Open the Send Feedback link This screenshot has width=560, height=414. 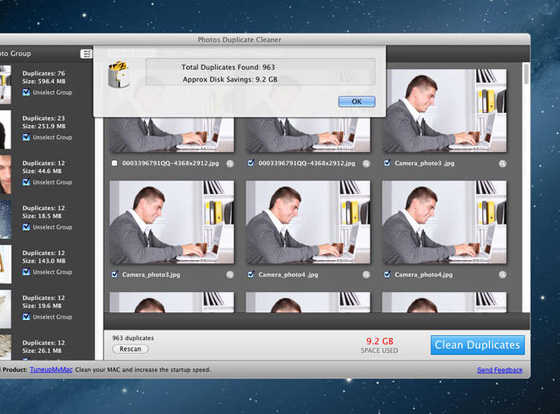pos(500,370)
